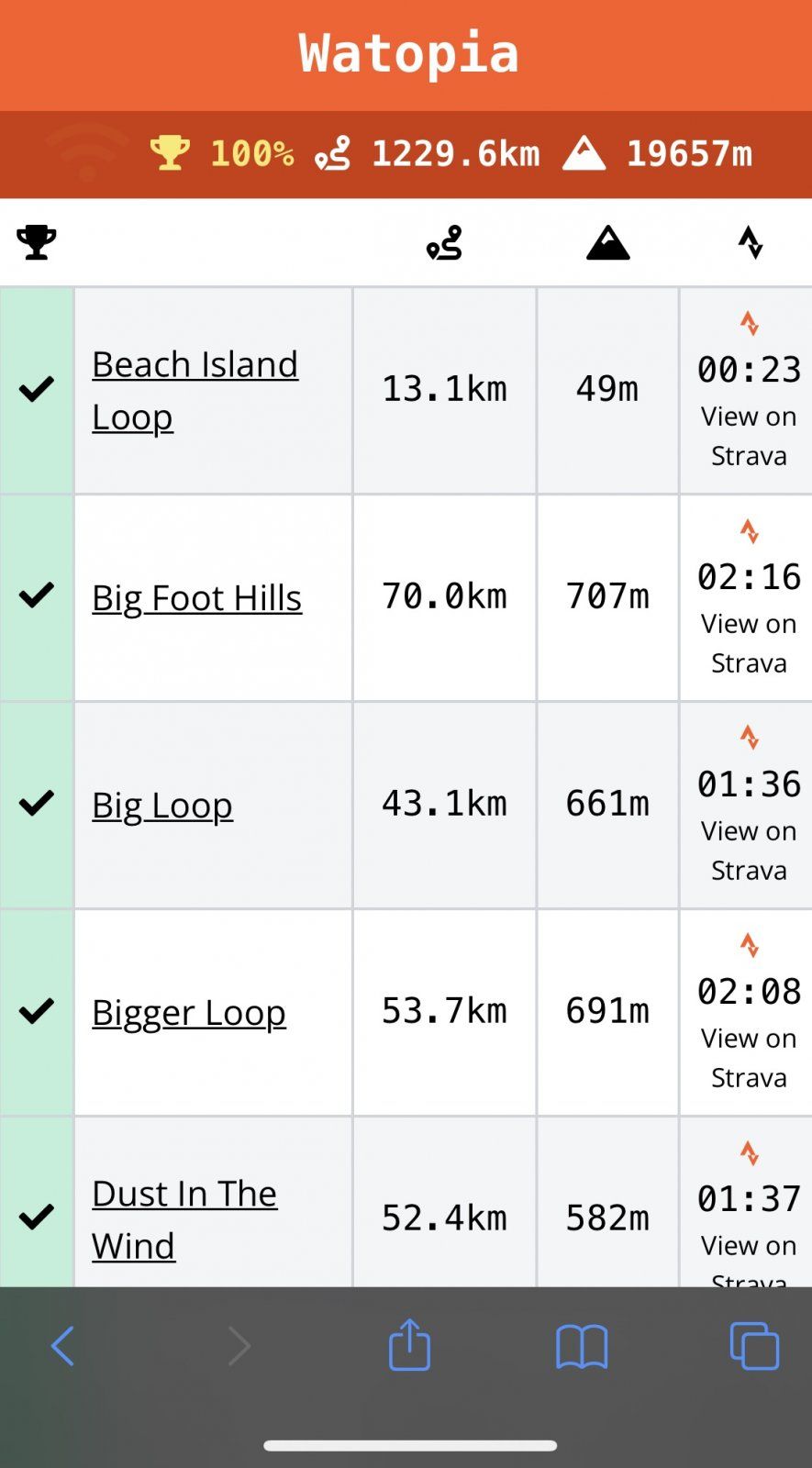Viewport: 812px width, 1468px height.
Task: Tap the iOS home indicator bar
Action: pyautogui.click(x=409, y=1446)
